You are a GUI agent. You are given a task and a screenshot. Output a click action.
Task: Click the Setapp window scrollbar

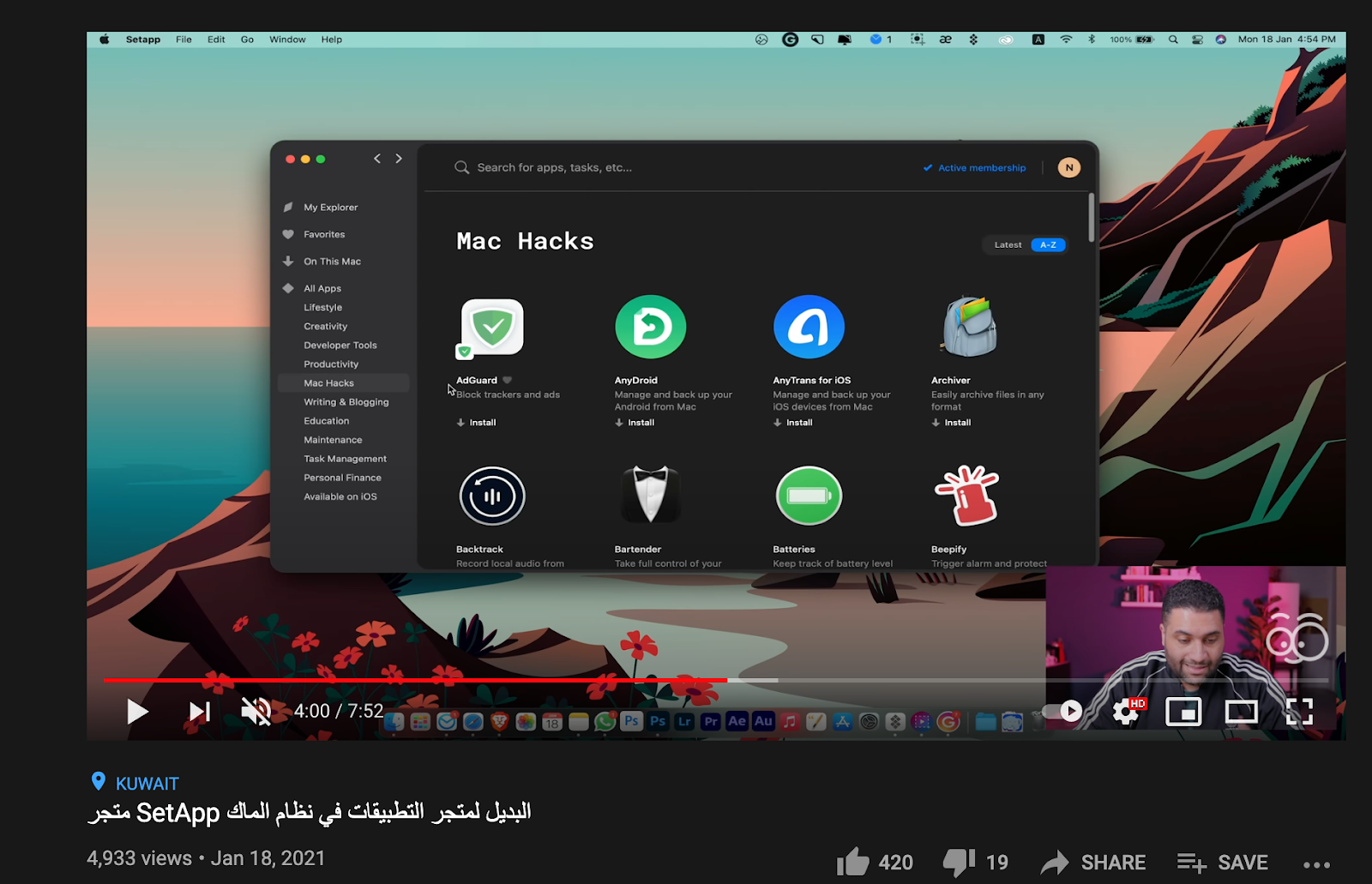pyautogui.click(x=1092, y=218)
